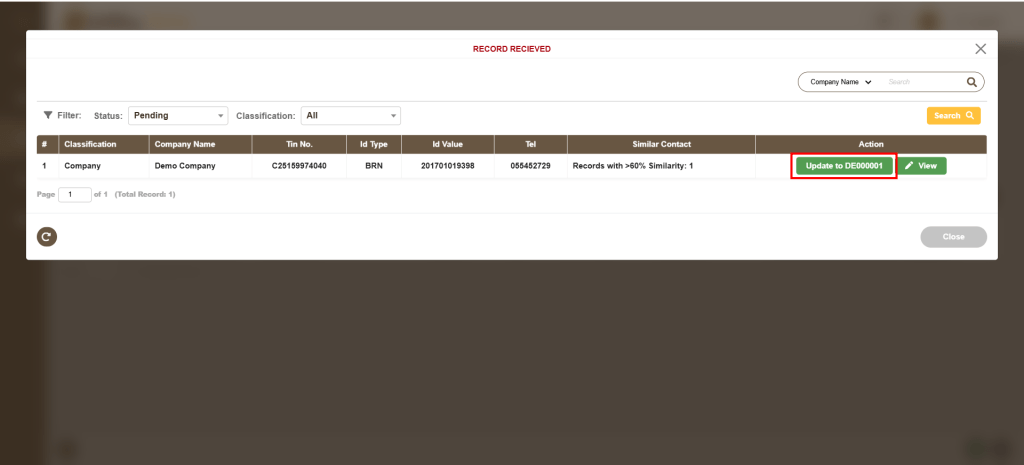The width and height of the screenshot is (1024, 465).
Task: Open the Classification dropdown showing All
Action: click(351, 115)
